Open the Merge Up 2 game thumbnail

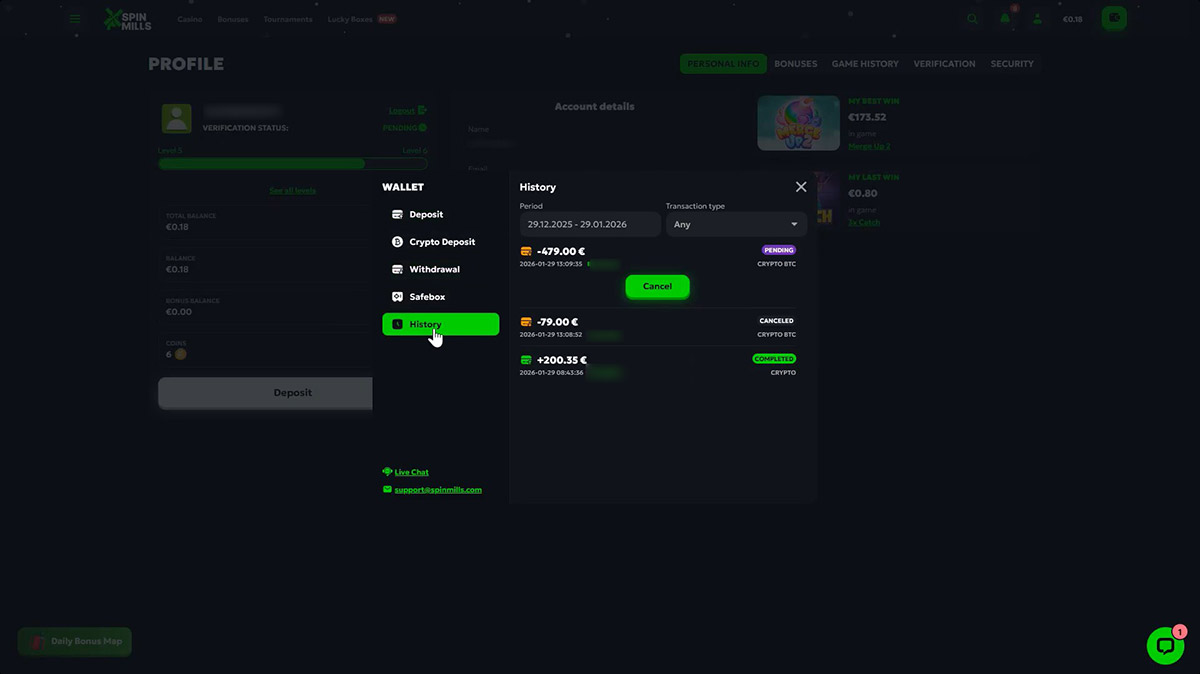(798, 123)
